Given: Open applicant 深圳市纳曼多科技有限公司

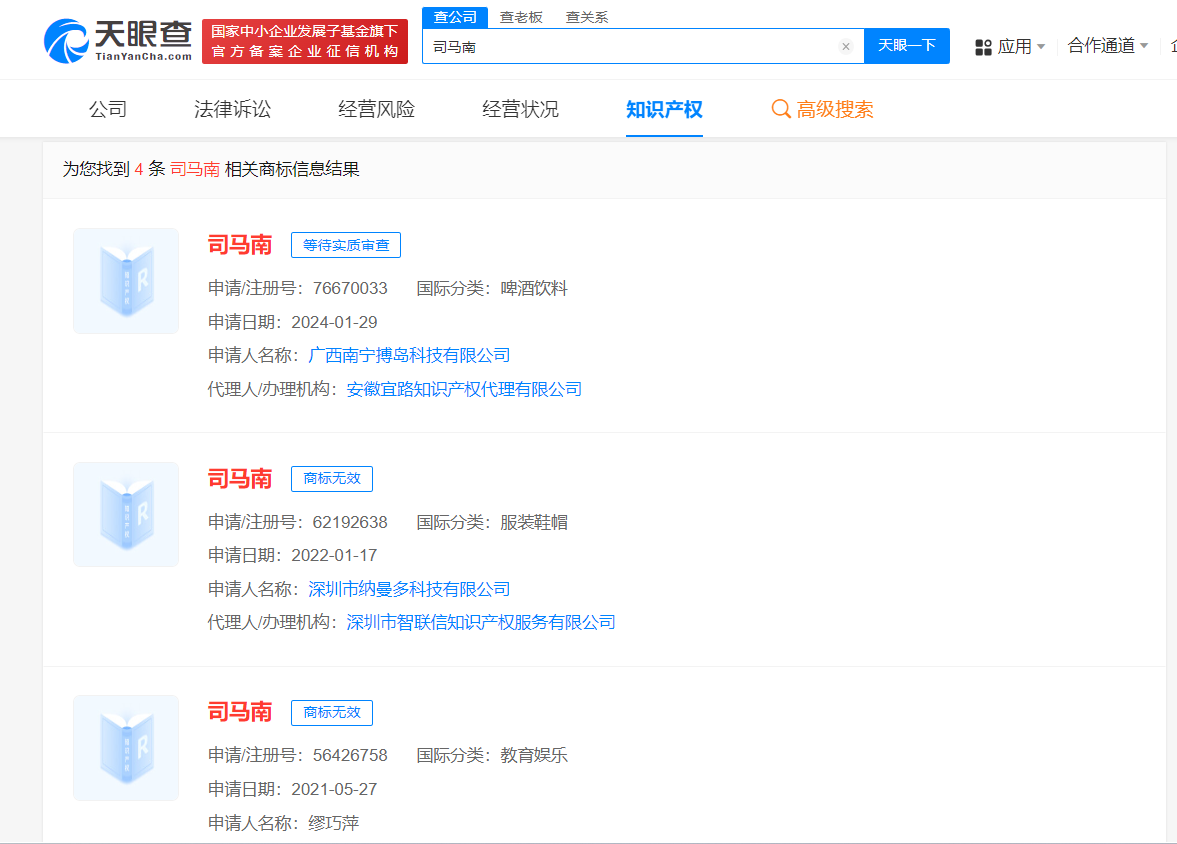Looking at the screenshot, I should click(x=409, y=589).
